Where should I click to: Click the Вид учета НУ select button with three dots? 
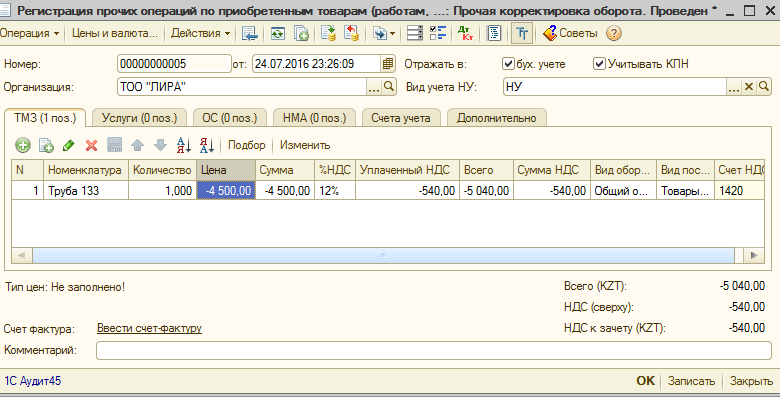[734, 87]
